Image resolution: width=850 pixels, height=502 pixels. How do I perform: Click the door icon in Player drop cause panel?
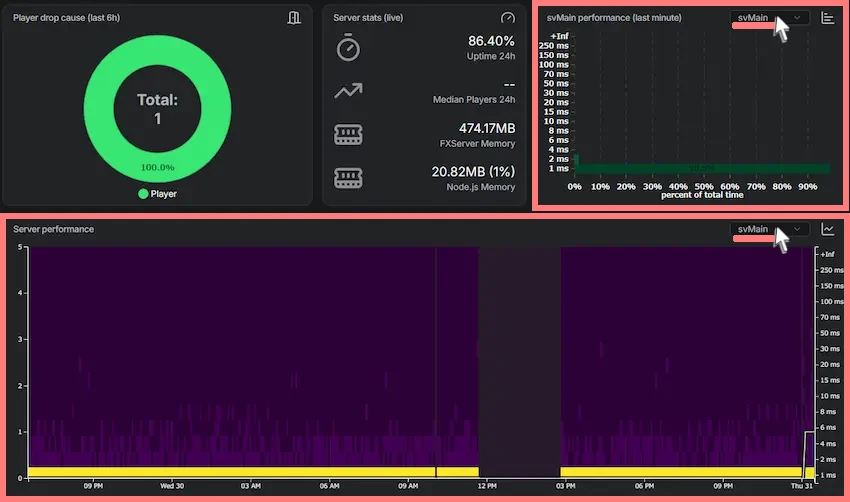pyautogui.click(x=294, y=18)
